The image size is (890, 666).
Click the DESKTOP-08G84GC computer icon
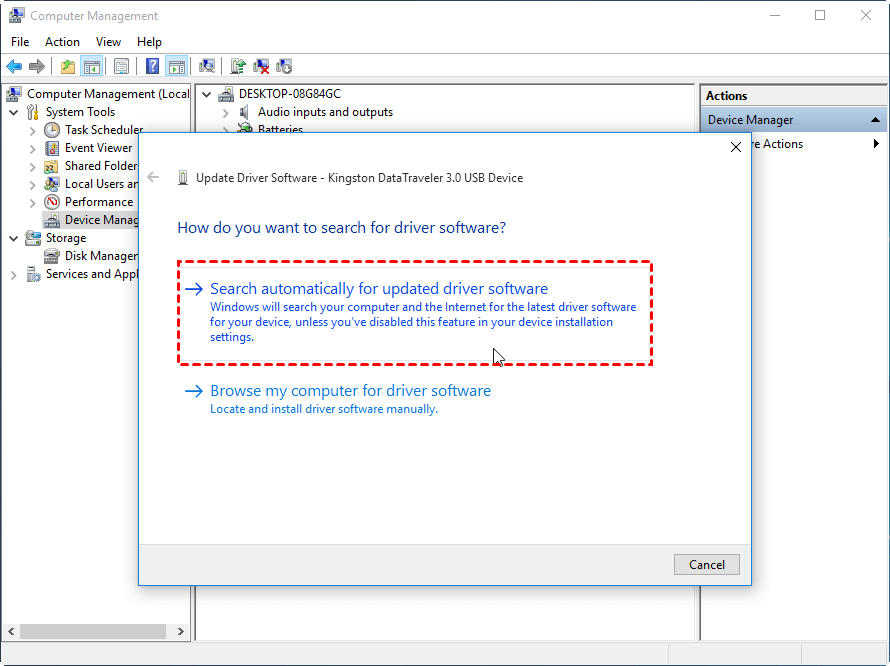(x=226, y=94)
